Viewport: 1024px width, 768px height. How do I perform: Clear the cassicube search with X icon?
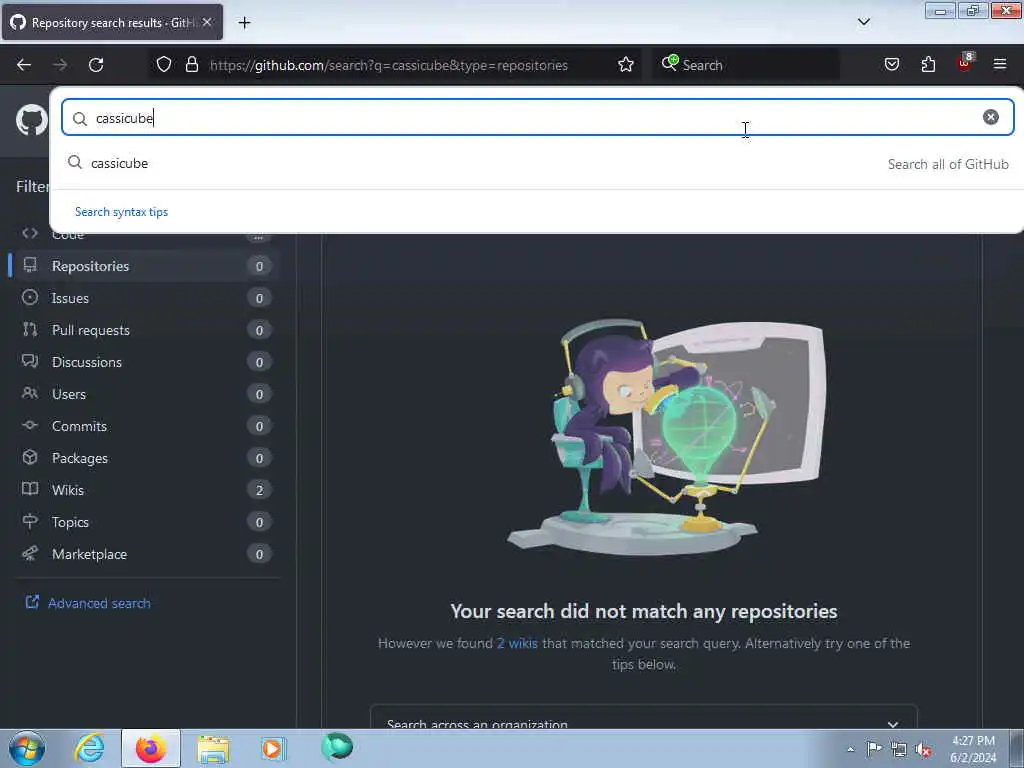pyautogui.click(x=991, y=117)
